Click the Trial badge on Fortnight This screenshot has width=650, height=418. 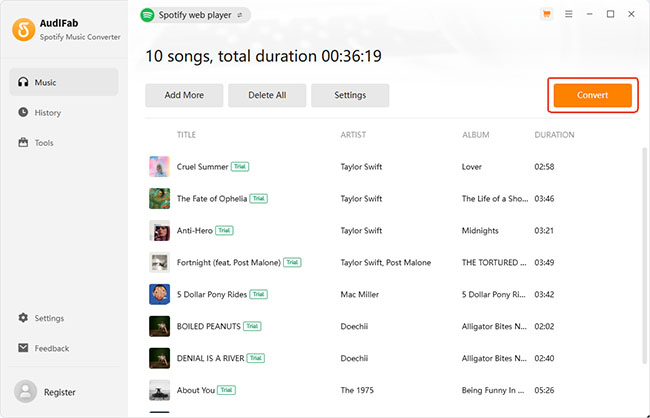pyautogui.click(x=292, y=262)
